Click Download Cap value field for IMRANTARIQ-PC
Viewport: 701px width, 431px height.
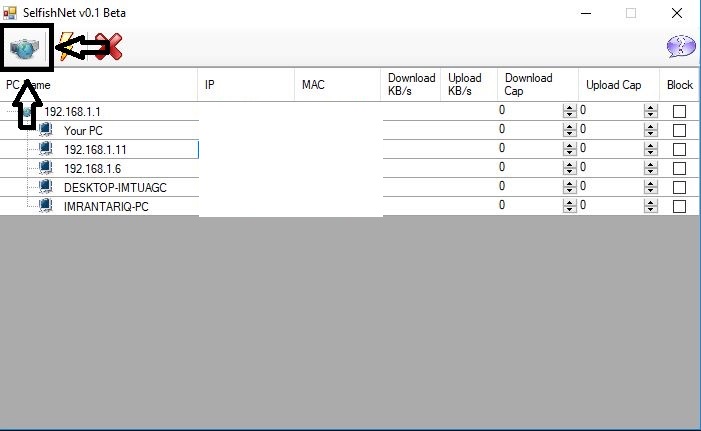pyautogui.click(x=529, y=206)
